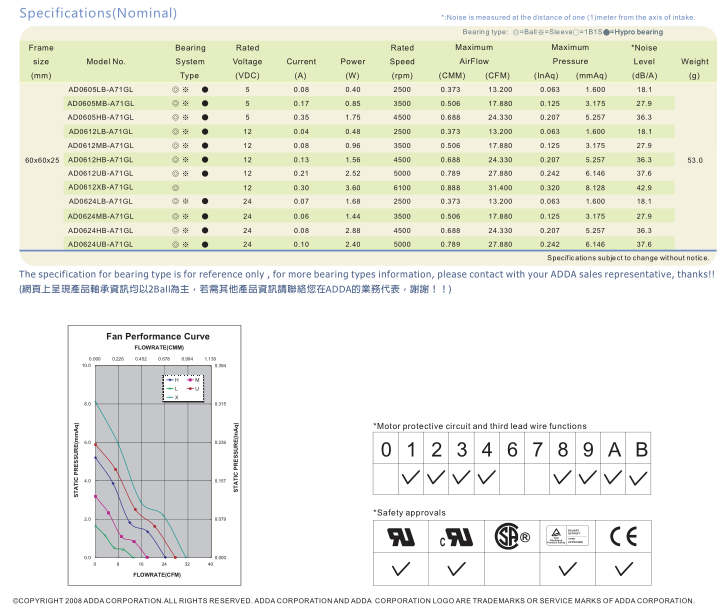Click the Current (A) column header

point(301,68)
